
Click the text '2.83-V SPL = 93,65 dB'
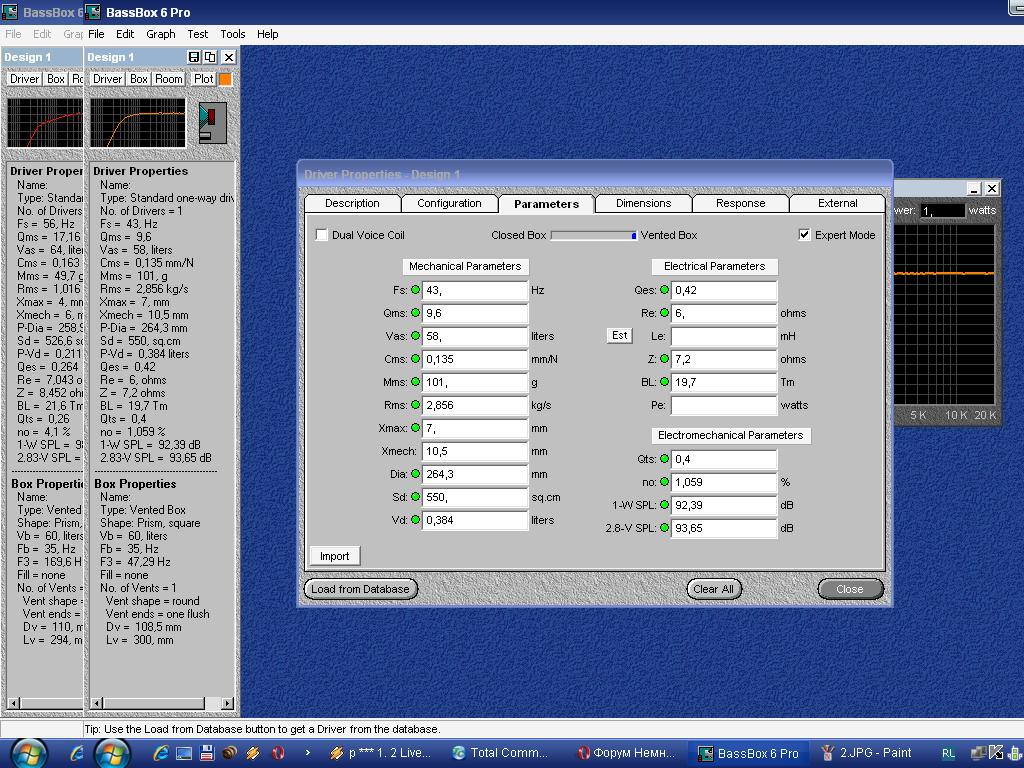click(156, 458)
